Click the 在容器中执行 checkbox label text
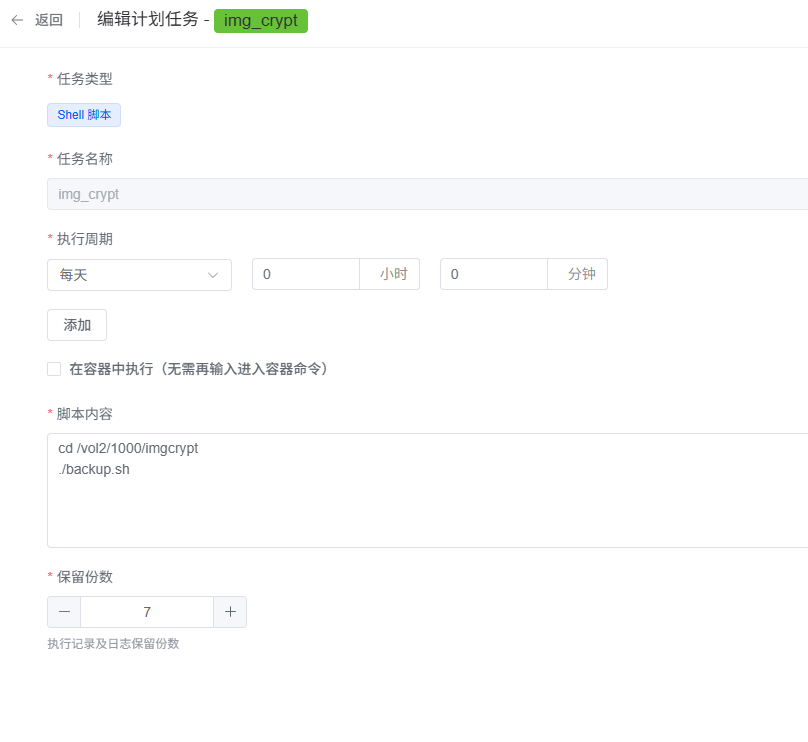Screen dimensions: 808x742 coord(198,369)
